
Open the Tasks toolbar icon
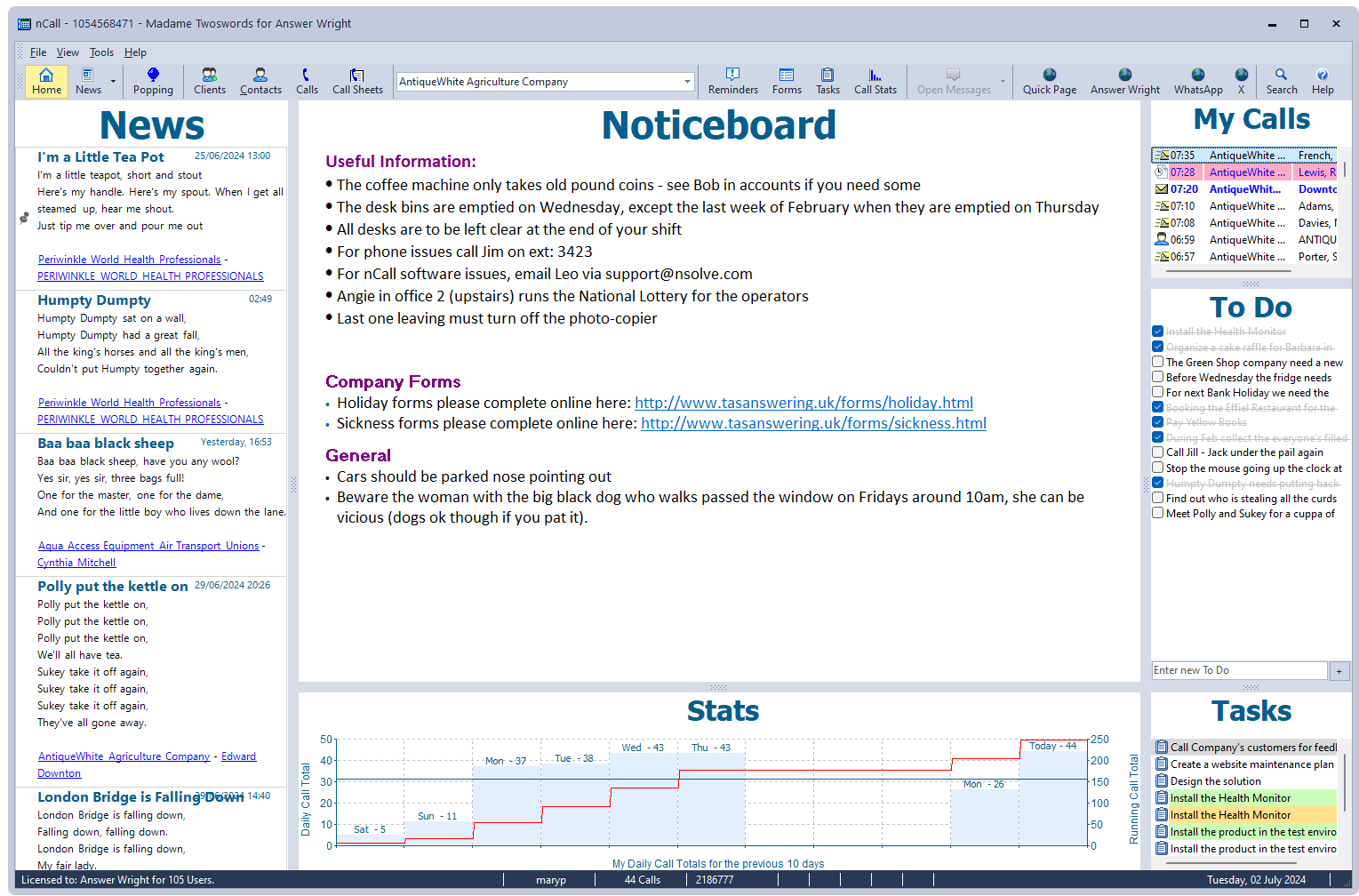(827, 81)
